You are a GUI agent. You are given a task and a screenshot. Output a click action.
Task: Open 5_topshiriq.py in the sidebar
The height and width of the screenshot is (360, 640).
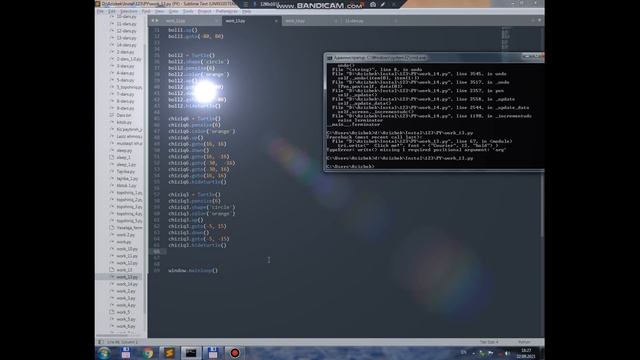[x=129, y=87]
